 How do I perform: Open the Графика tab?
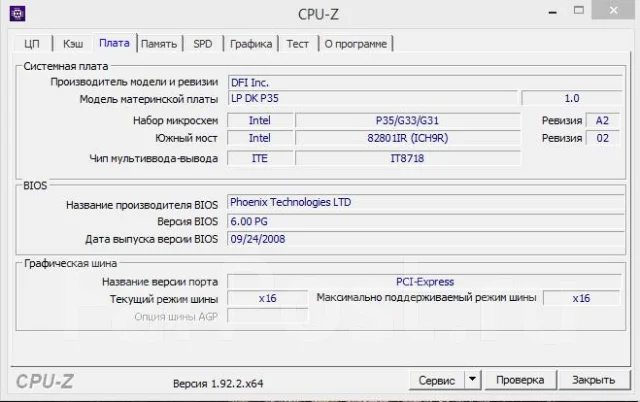(251, 44)
